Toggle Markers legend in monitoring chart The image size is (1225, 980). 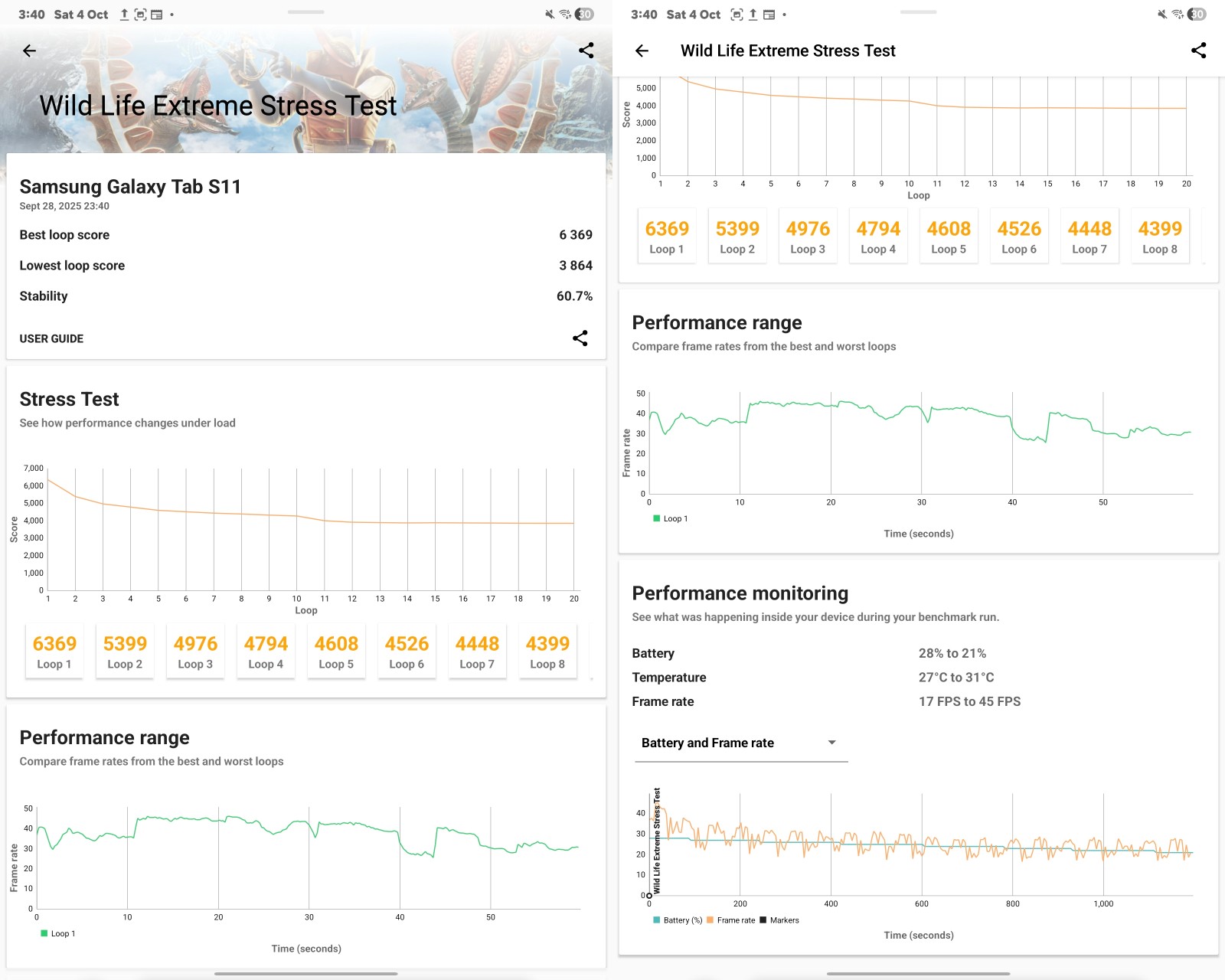779,920
